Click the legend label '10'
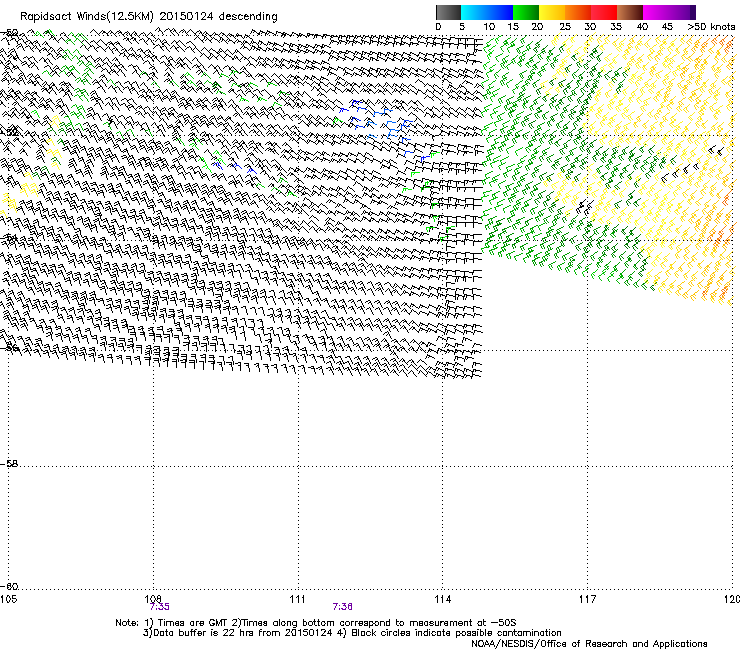 tap(489, 27)
